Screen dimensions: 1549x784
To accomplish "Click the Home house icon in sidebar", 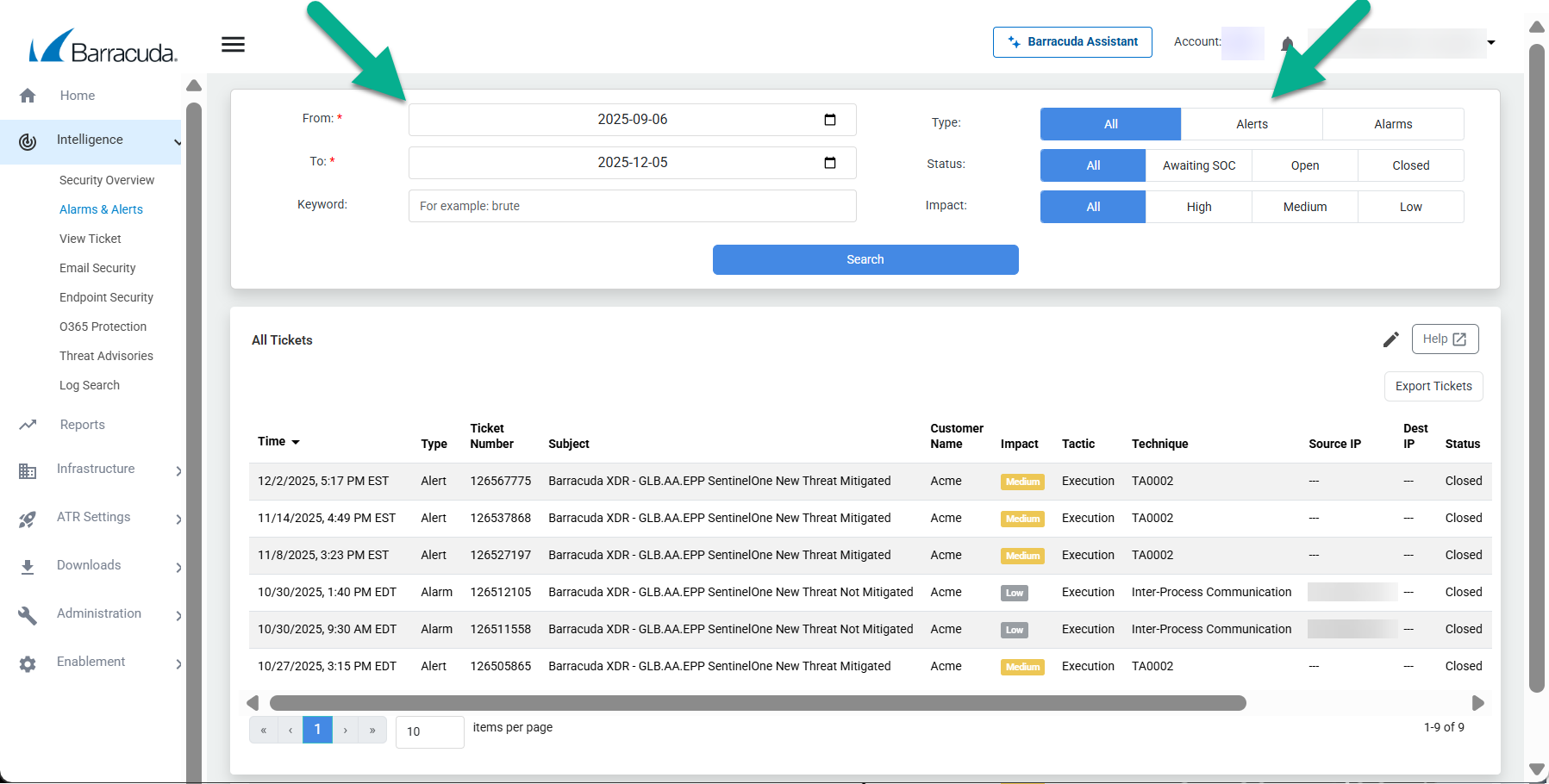I will click(28, 96).
